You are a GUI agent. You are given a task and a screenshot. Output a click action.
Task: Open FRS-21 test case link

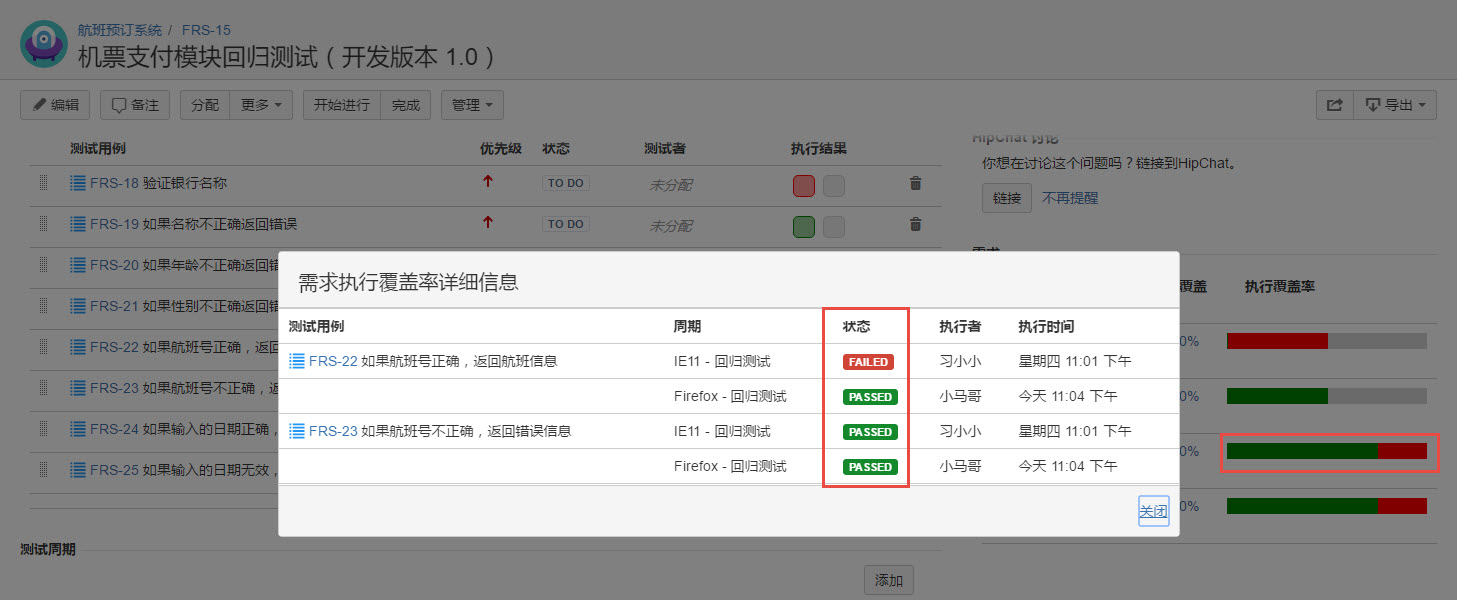tap(114, 306)
